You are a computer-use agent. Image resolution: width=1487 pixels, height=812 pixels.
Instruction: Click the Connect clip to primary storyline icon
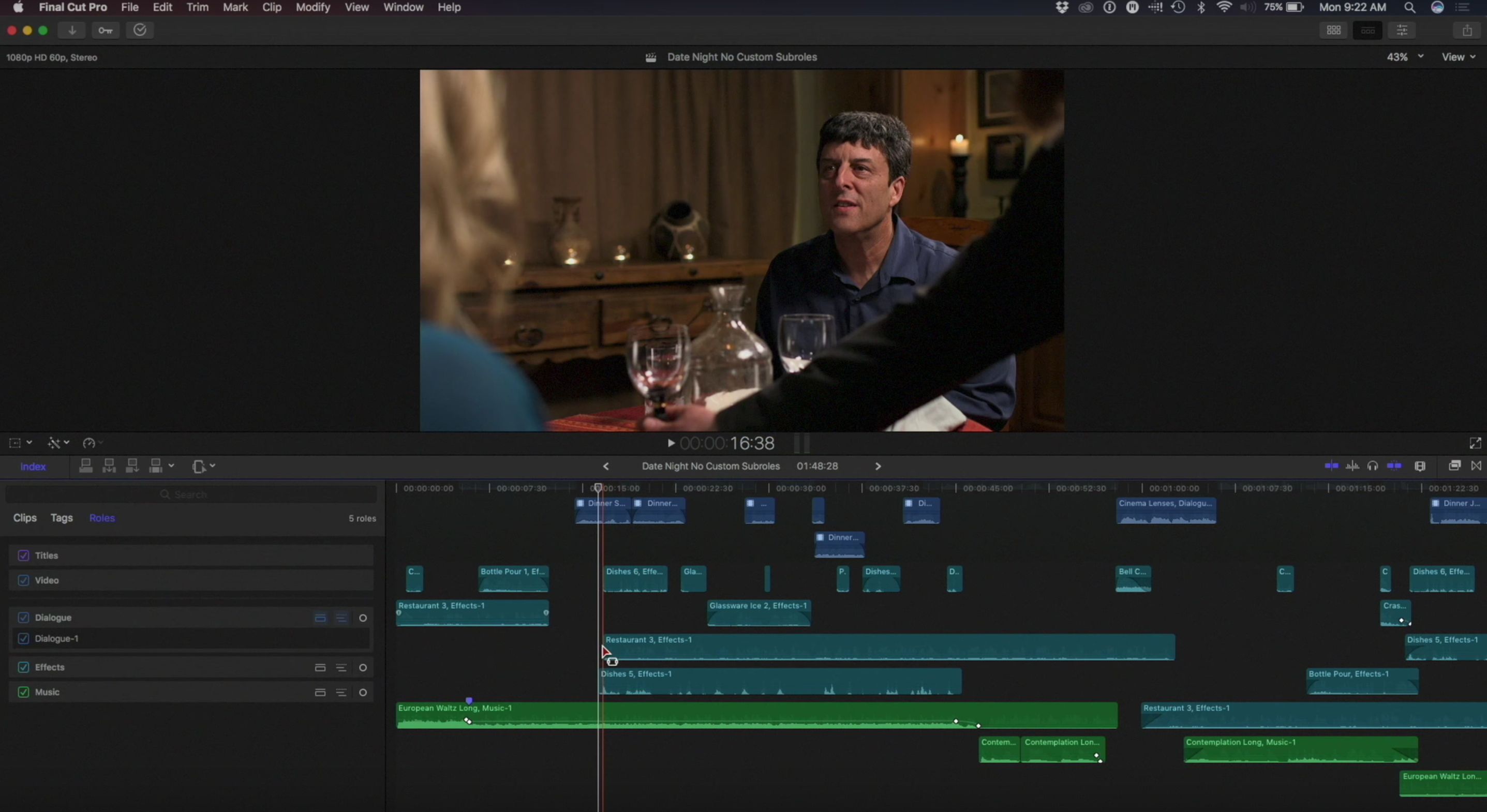pyautogui.click(x=86, y=465)
